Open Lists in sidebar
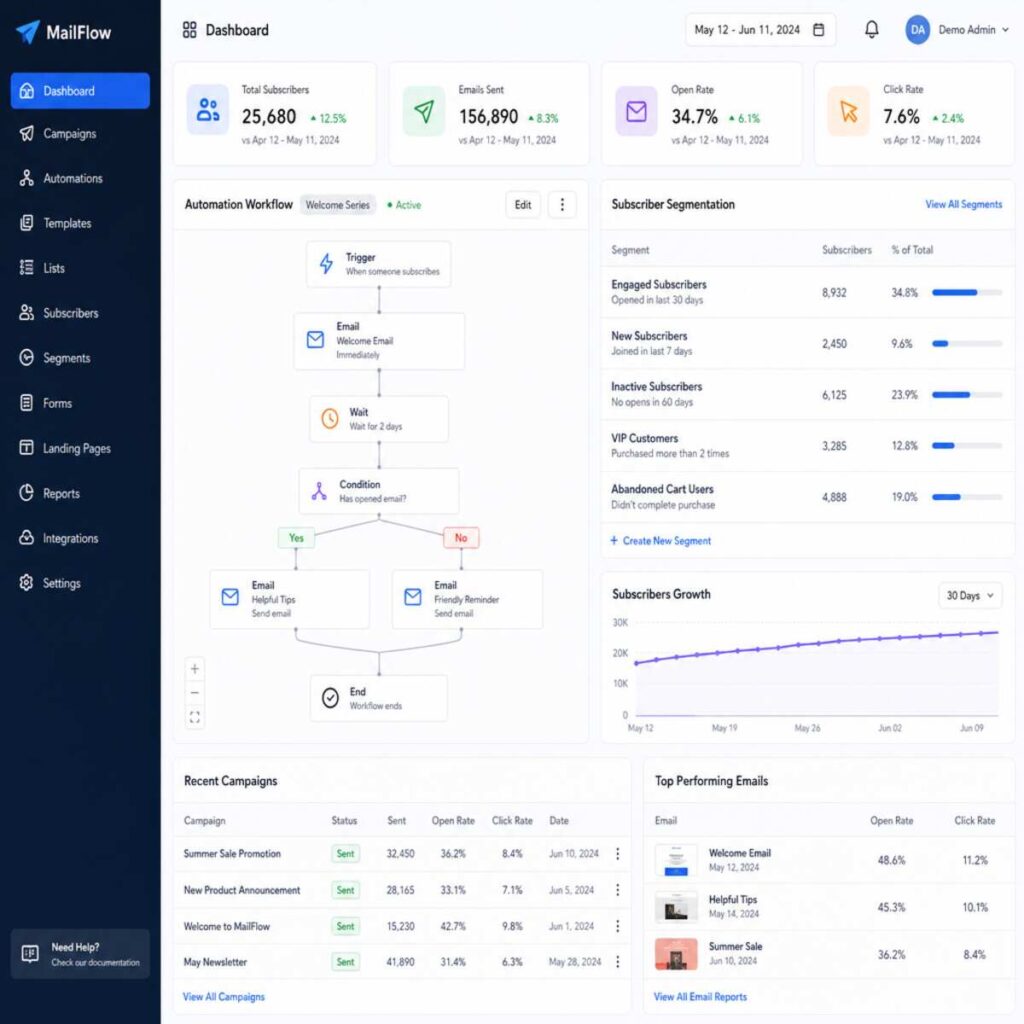The height and width of the screenshot is (1024, 1024). coord(80,268)
